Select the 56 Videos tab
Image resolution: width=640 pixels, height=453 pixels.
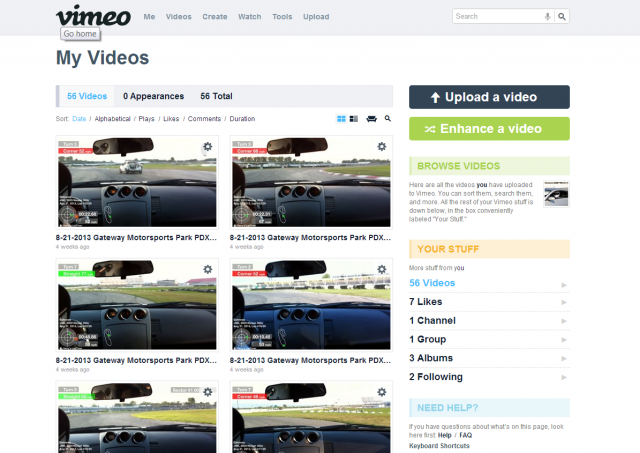point(87,96)
